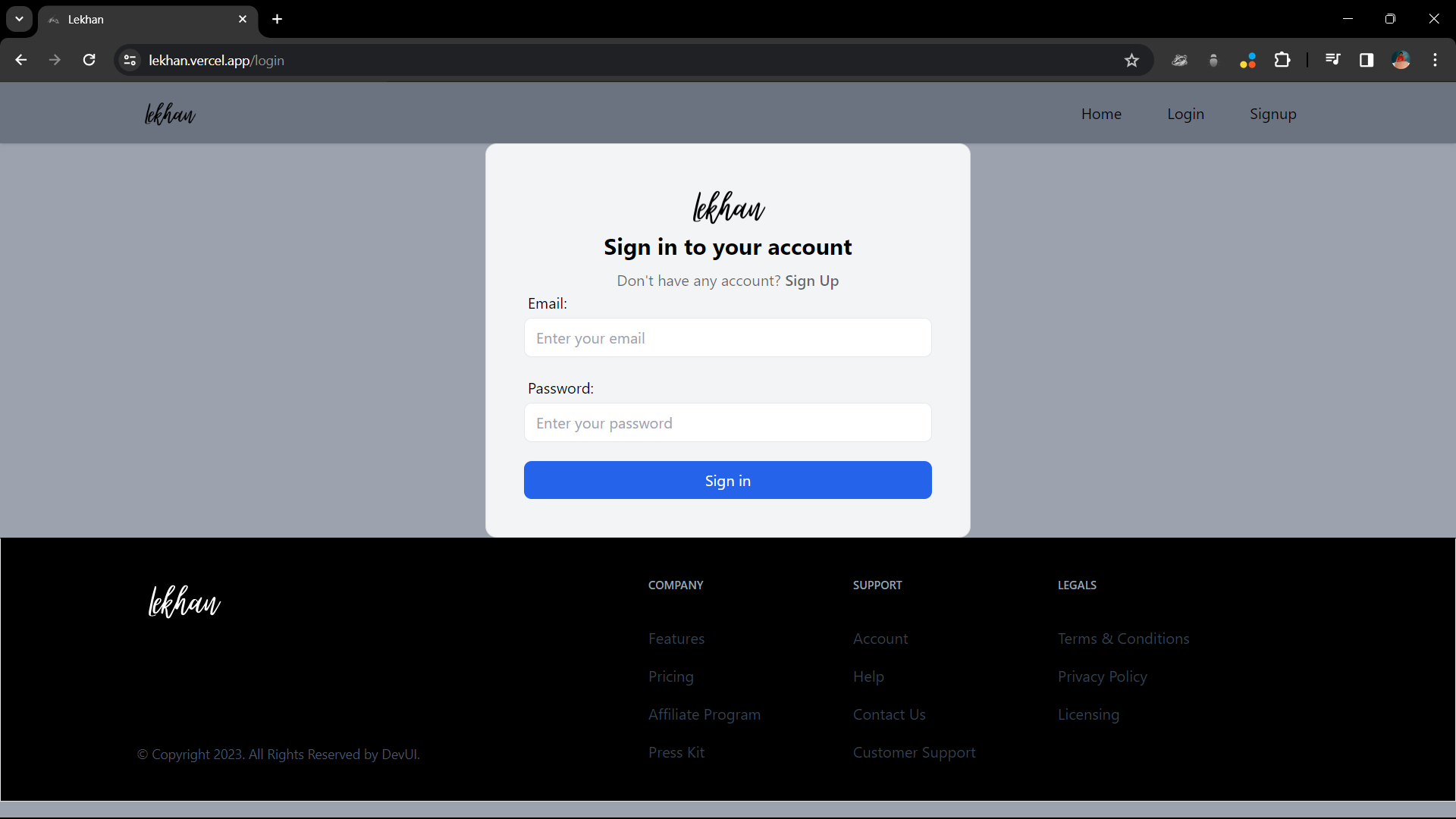The height and width of the screenshot is (819, 1456).
Task: Click the Contact Us support link
Action: click(889, 713)
